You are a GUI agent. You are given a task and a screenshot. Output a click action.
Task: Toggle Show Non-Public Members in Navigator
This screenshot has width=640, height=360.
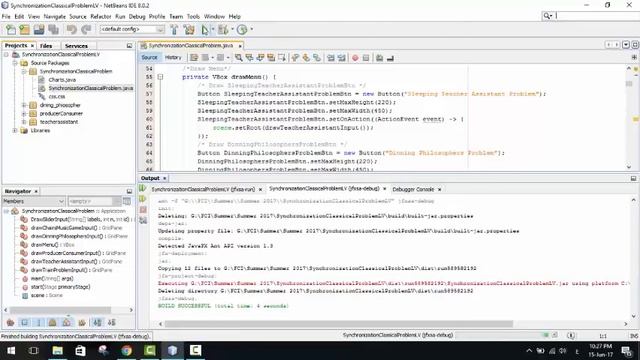[53, 322]
